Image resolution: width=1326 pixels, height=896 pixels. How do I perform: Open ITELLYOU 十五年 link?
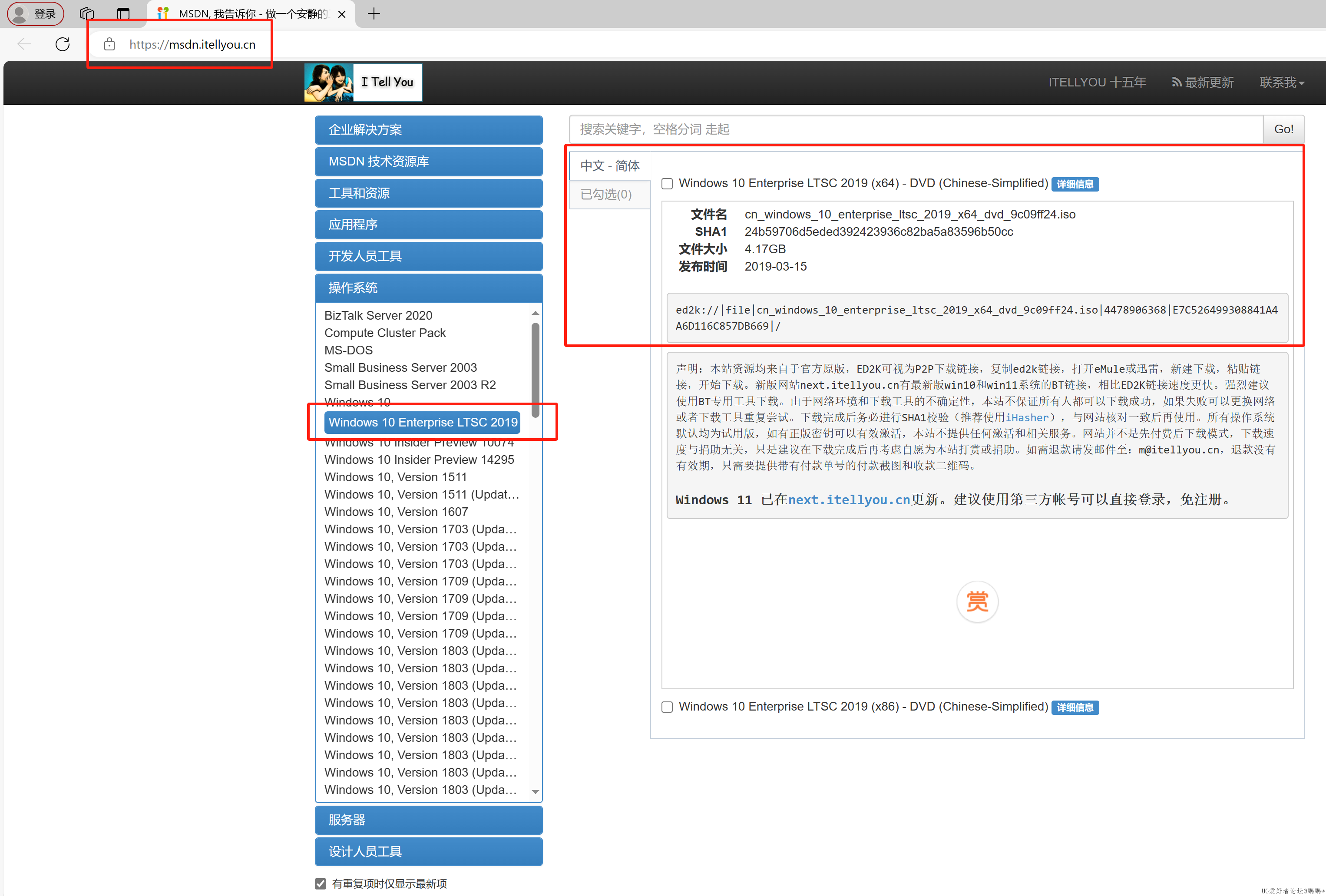1097,83
